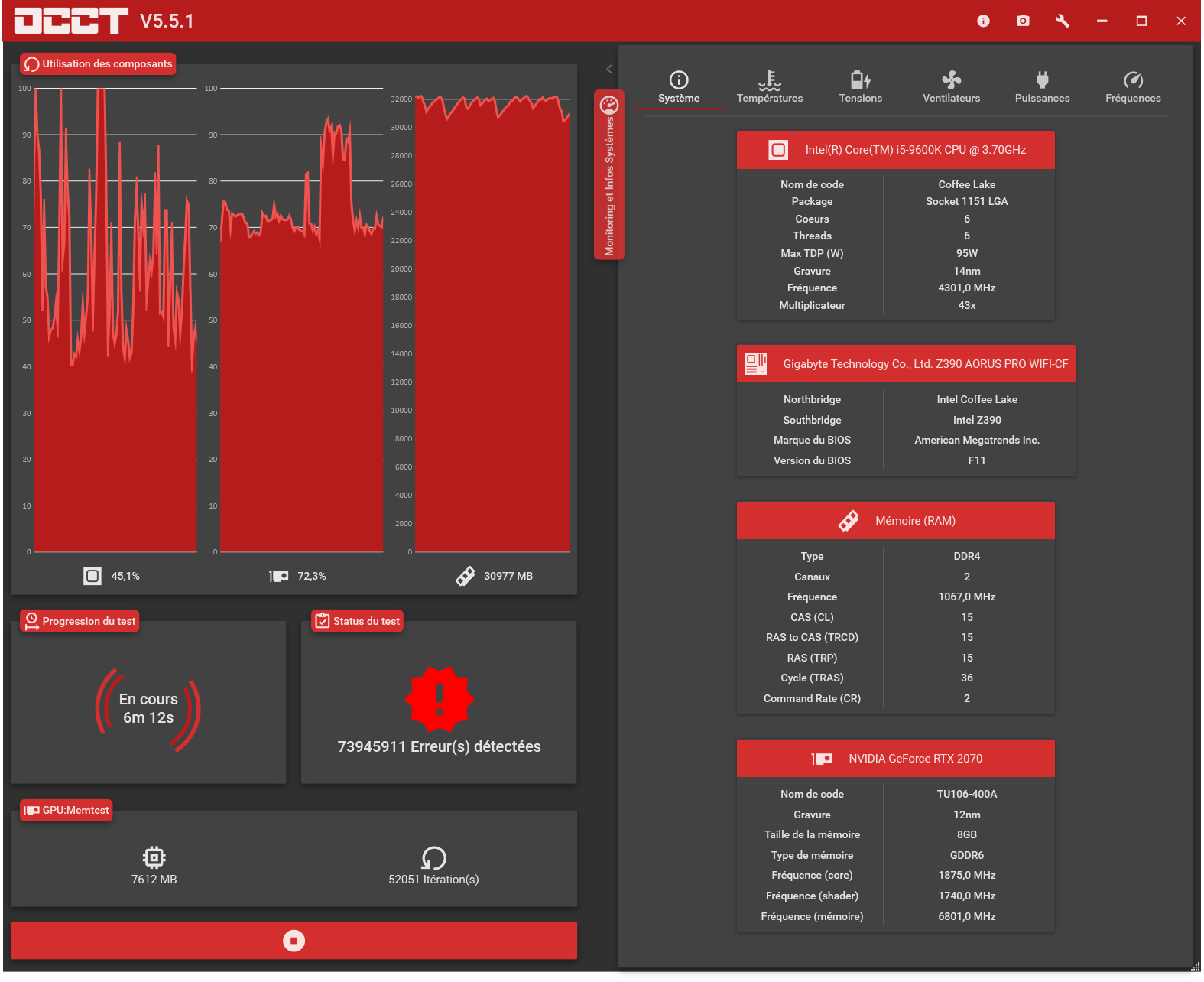Click the chip icon above 7612 MB

(154, 857)
